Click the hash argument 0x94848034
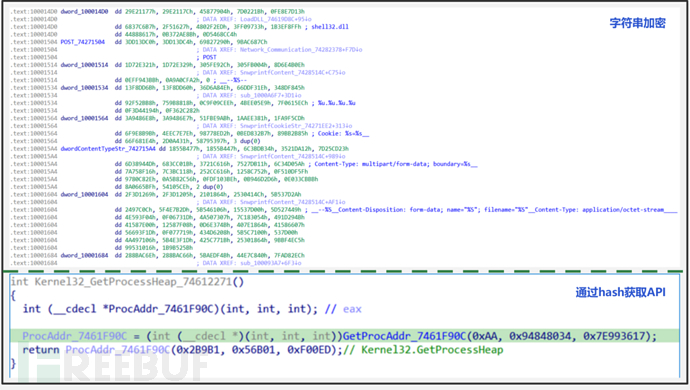Image resolution: width=690 pixels, height=390 pixels. 542,336
